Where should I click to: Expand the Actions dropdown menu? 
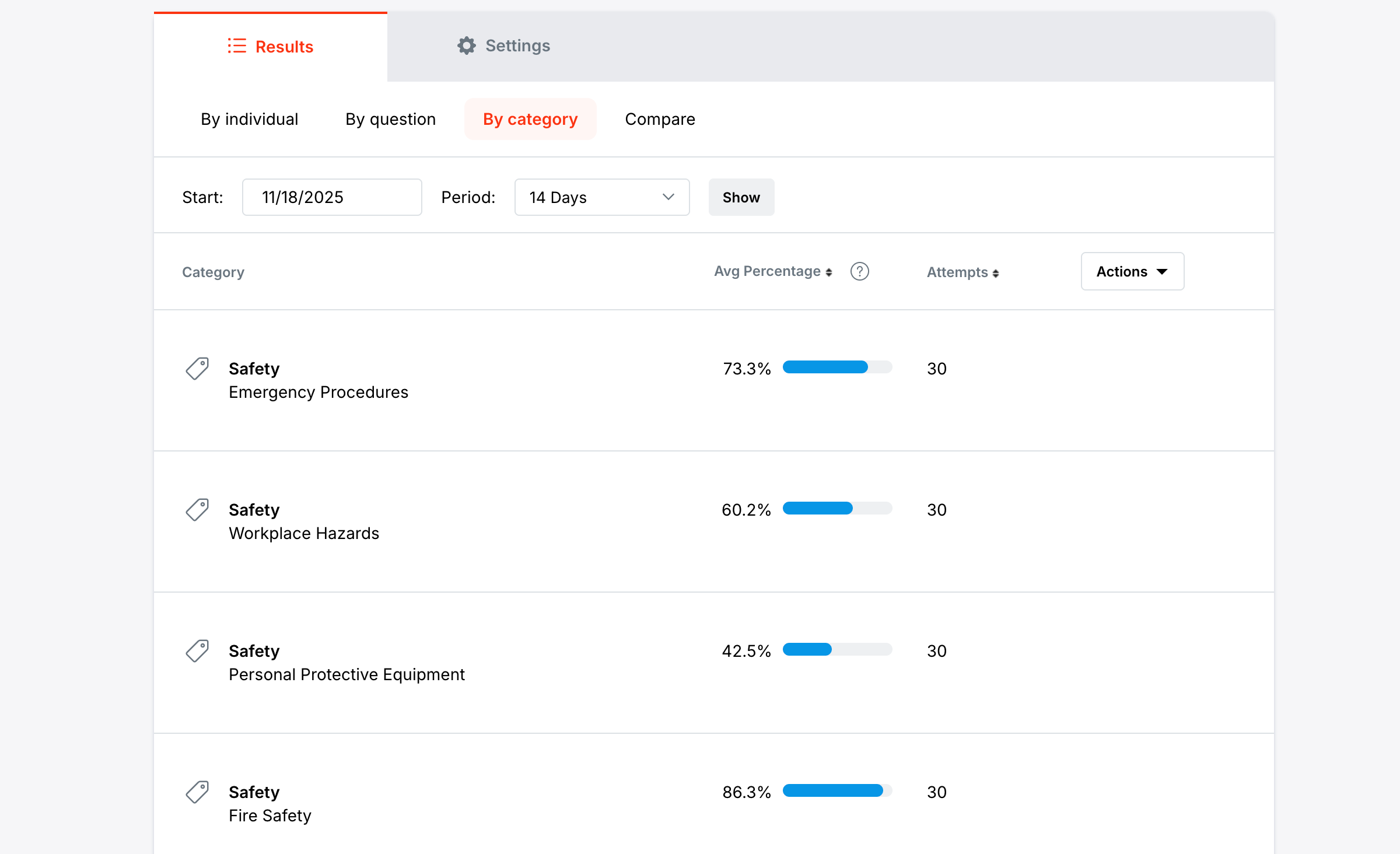[1132, 272]
